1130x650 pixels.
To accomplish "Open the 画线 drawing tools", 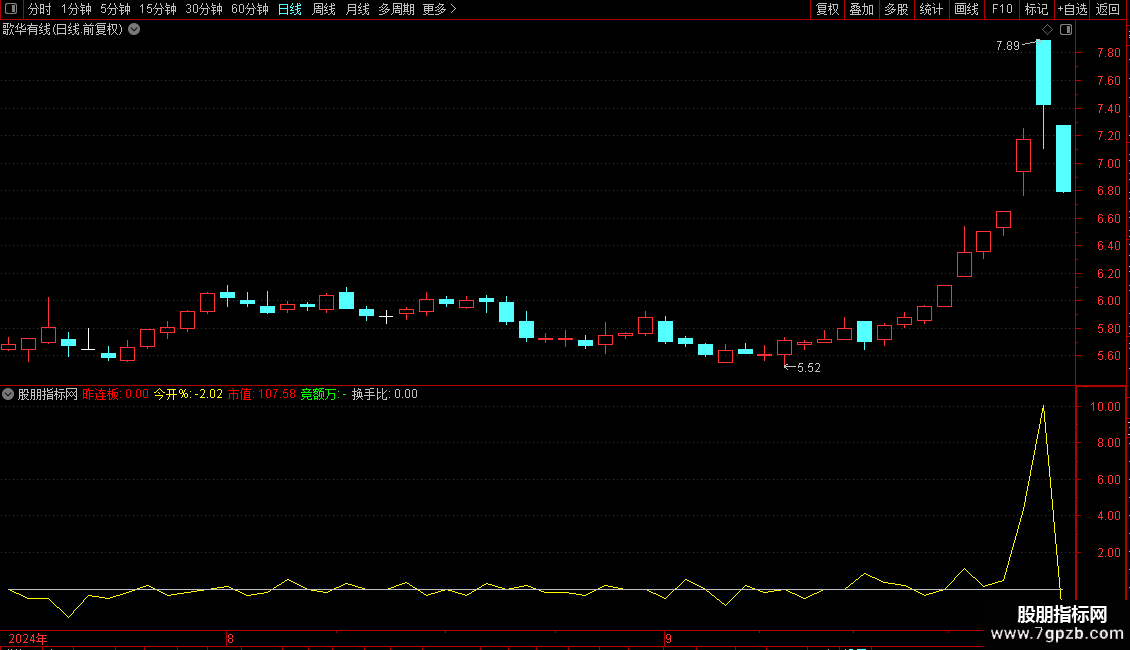I will tap(966, 9).
